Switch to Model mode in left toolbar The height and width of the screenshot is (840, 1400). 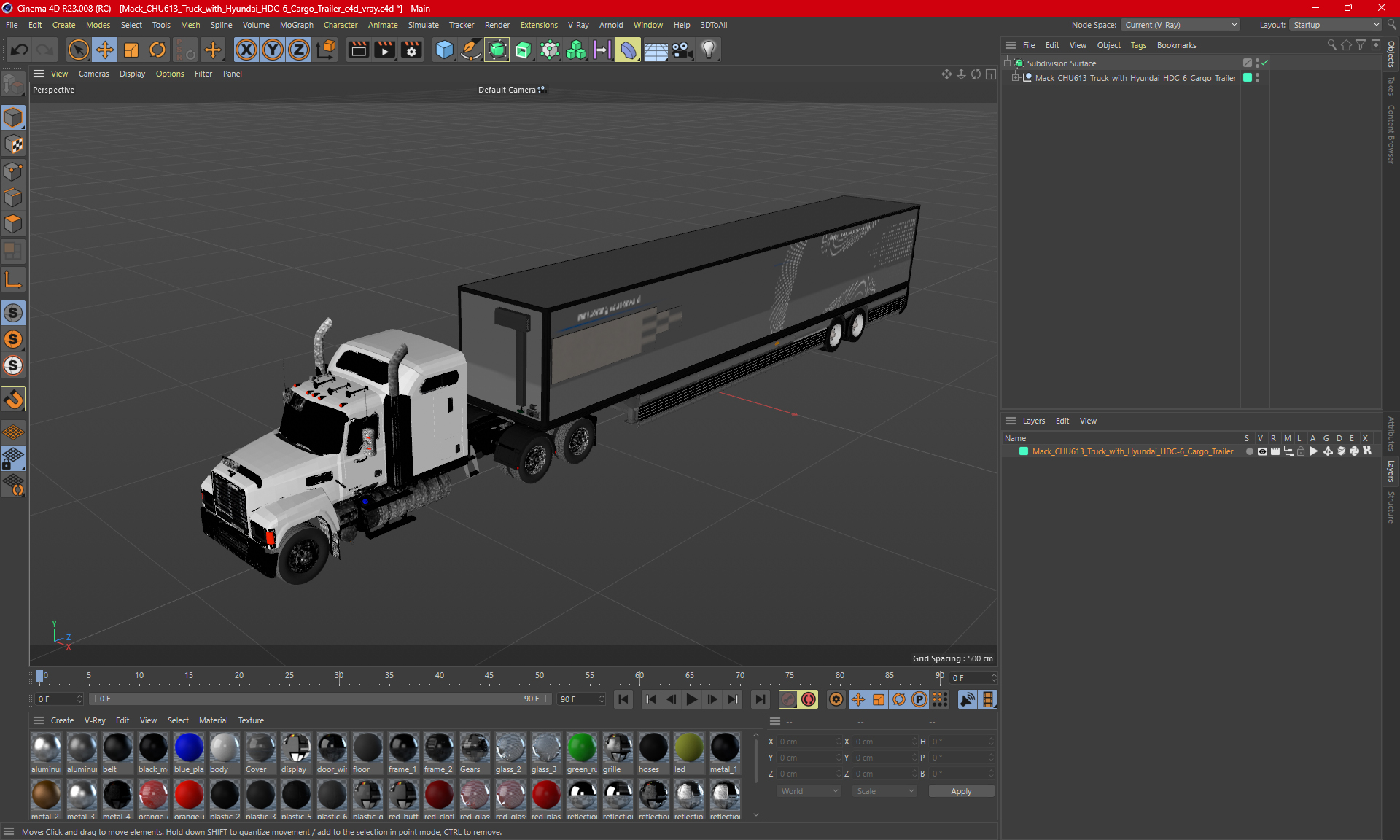tap(13, 117)
